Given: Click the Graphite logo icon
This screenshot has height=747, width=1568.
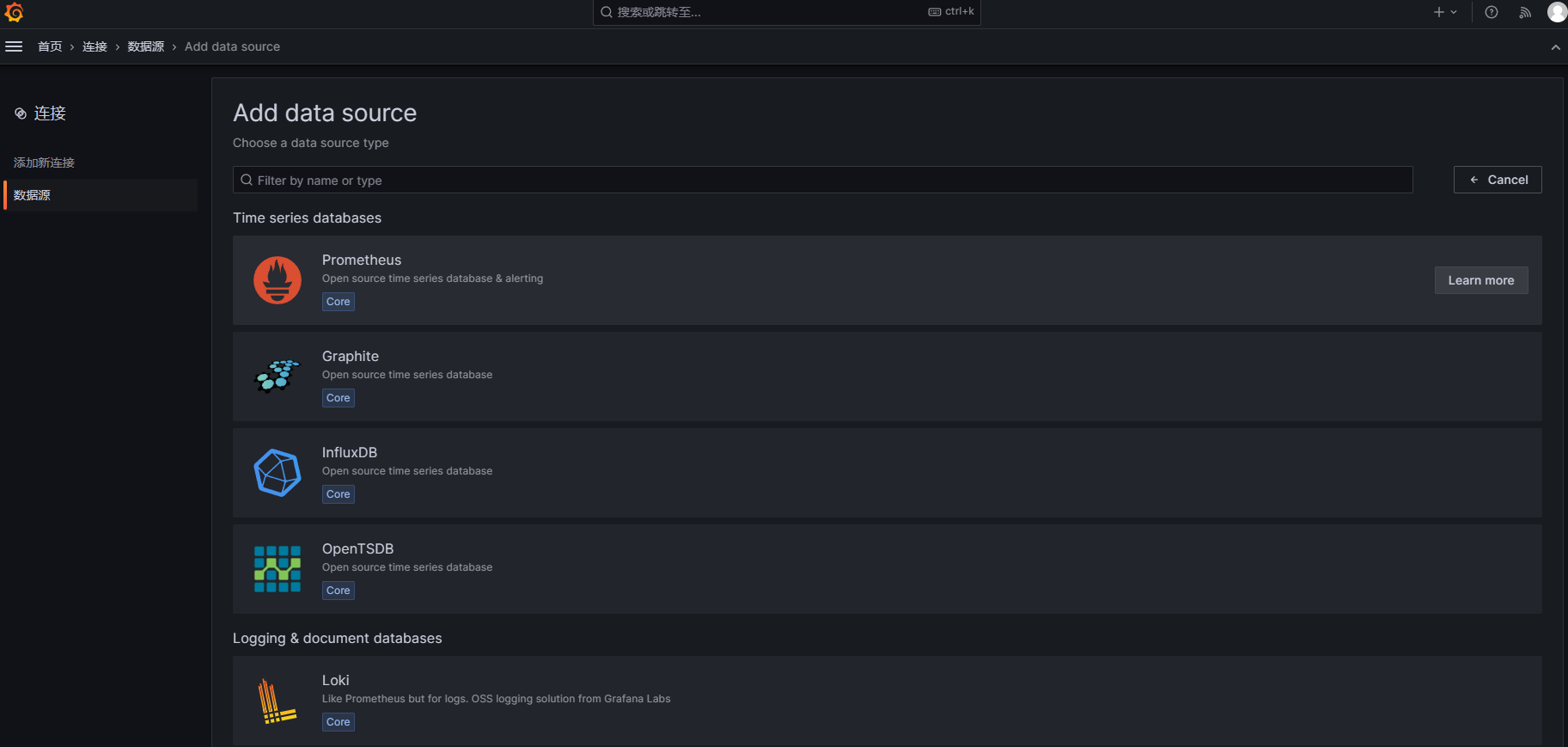Looking at the screenshot, I should [278, 377].
